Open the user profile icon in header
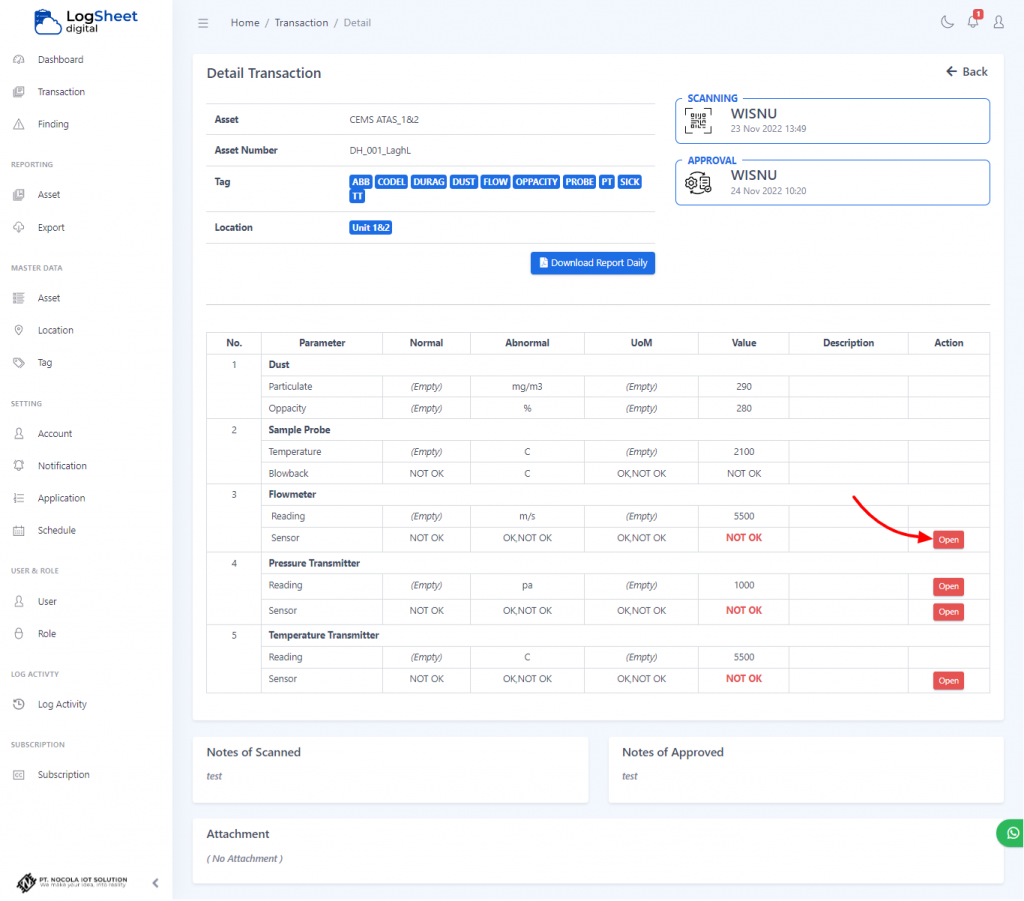 pyautogui.click(x=999, y=22)
